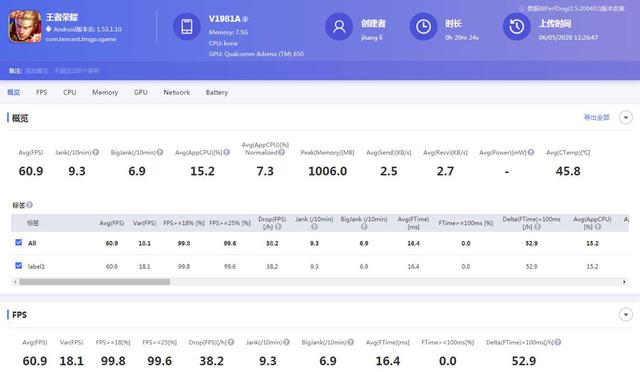Open help icon beside Avg(Power)[mW]

531,152
